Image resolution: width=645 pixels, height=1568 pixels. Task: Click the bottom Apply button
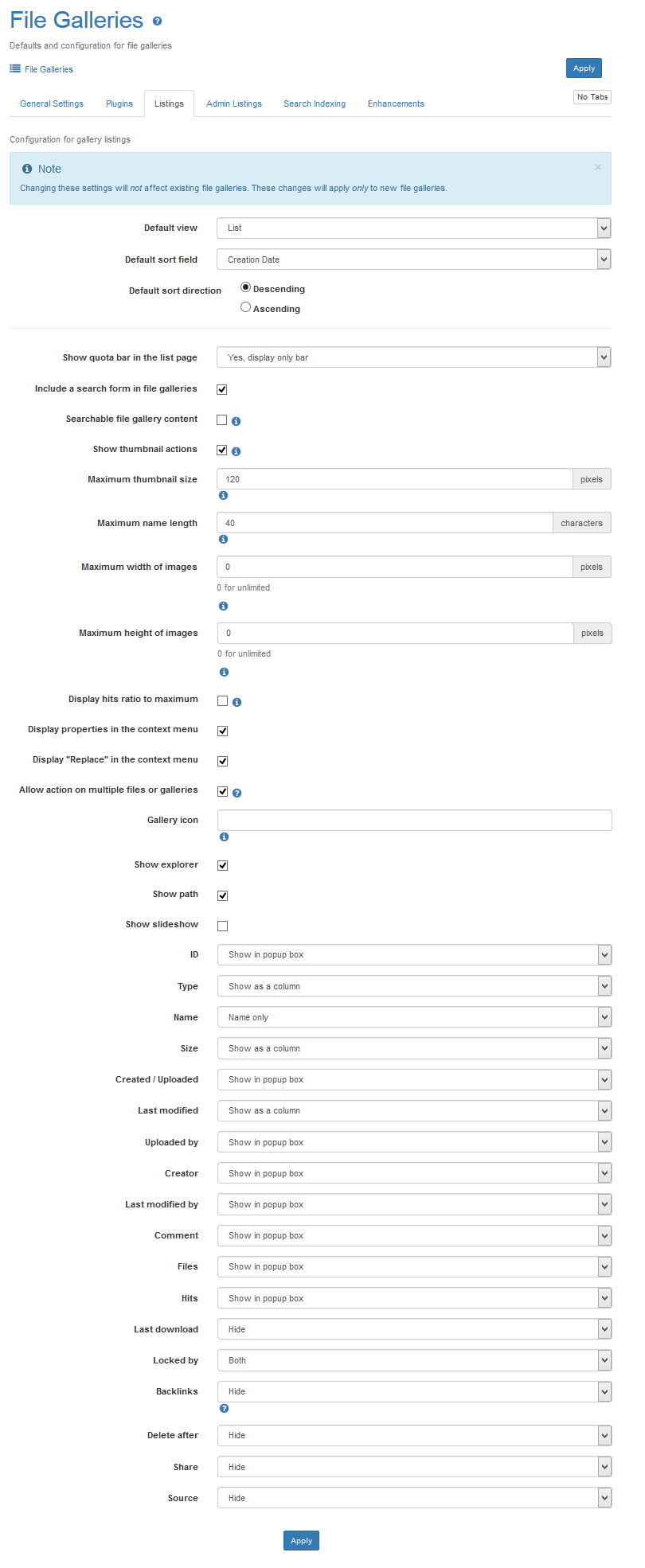301,1540
